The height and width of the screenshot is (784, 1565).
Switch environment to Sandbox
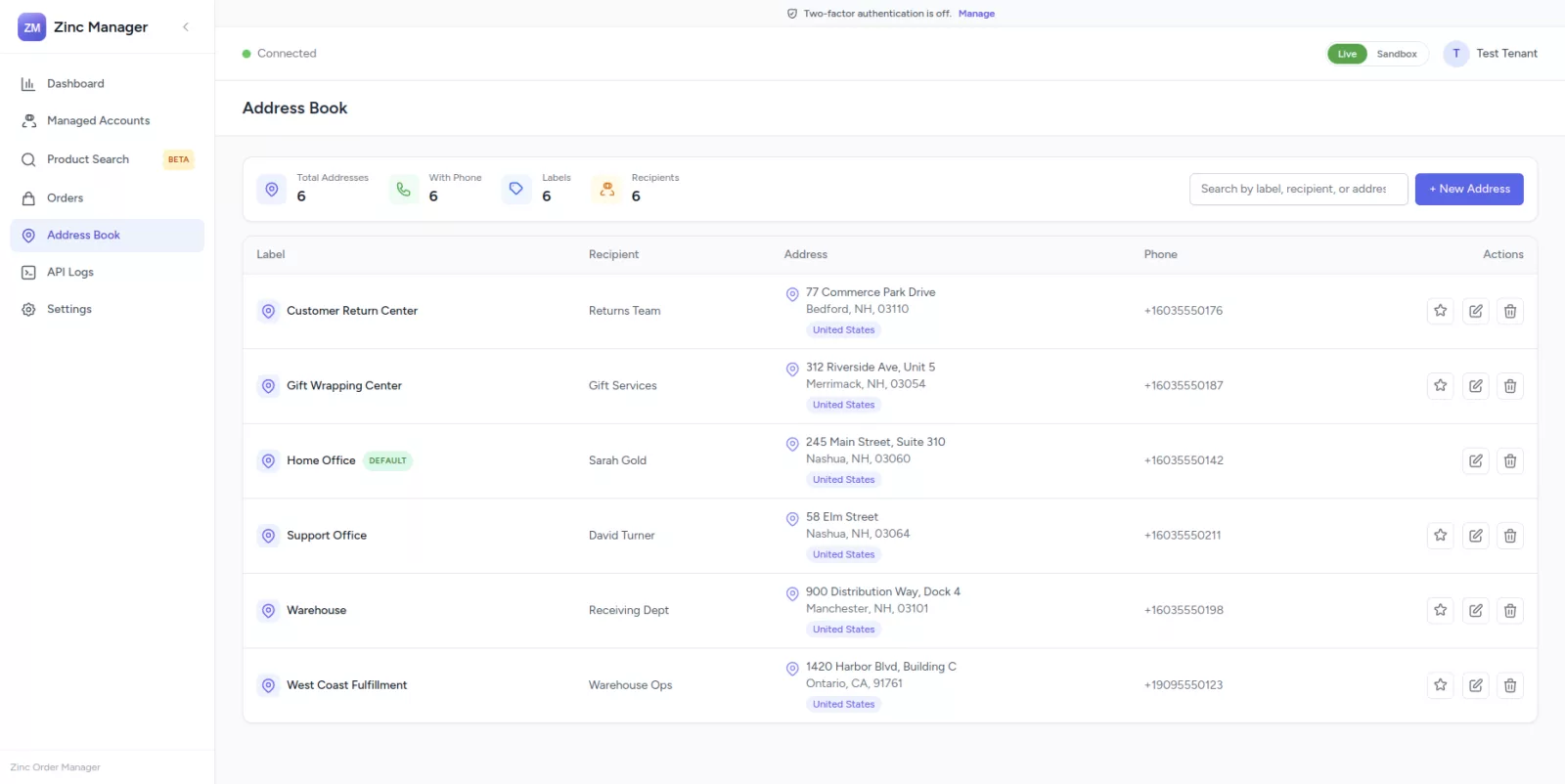tap(1397, 54)
